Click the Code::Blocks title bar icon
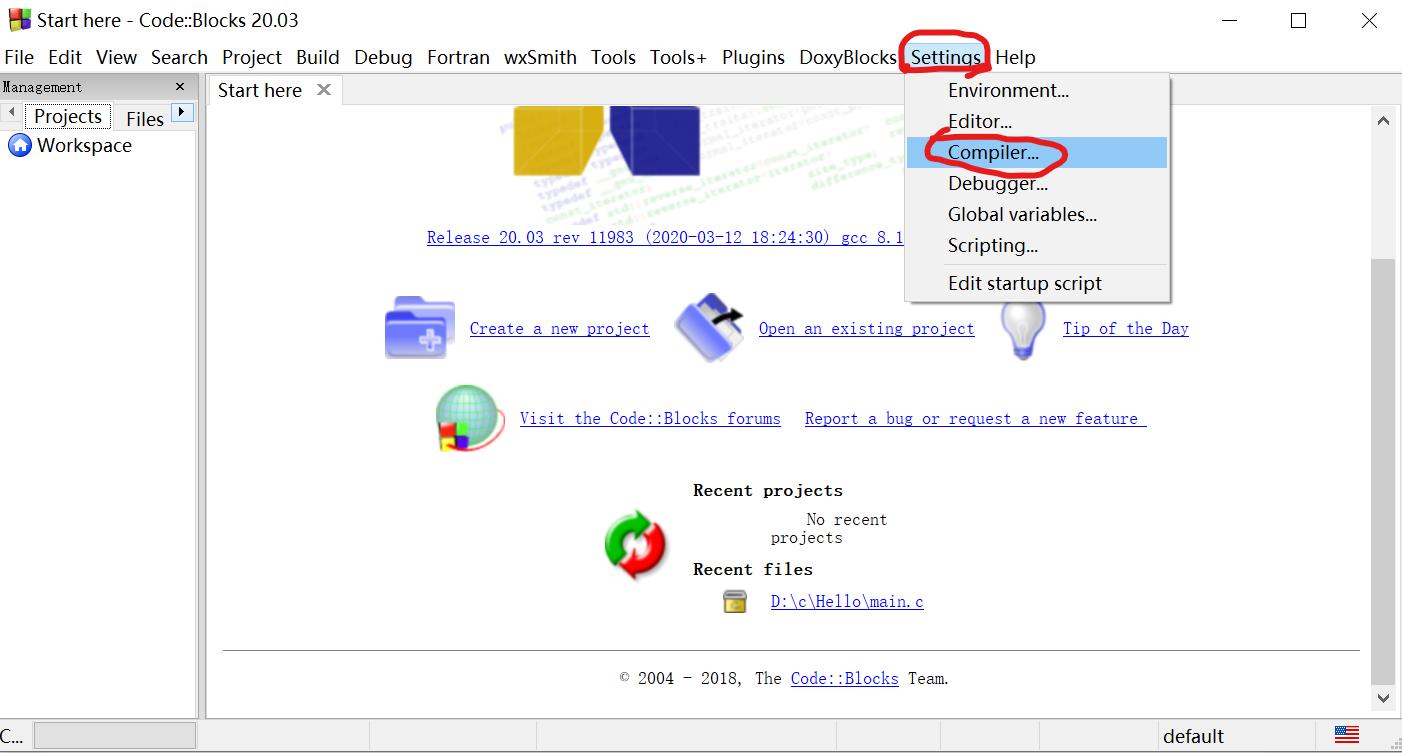 click(x=19, y=19)
